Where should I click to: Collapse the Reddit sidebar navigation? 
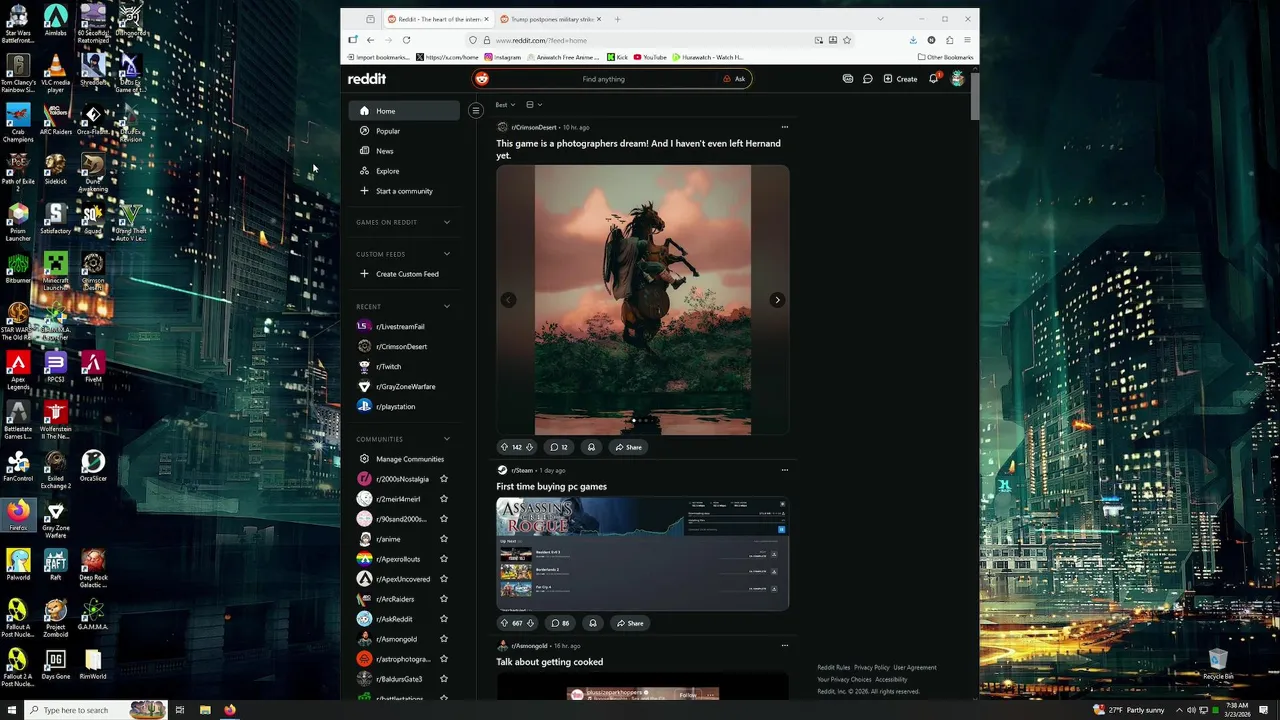[x=476, y=111]
